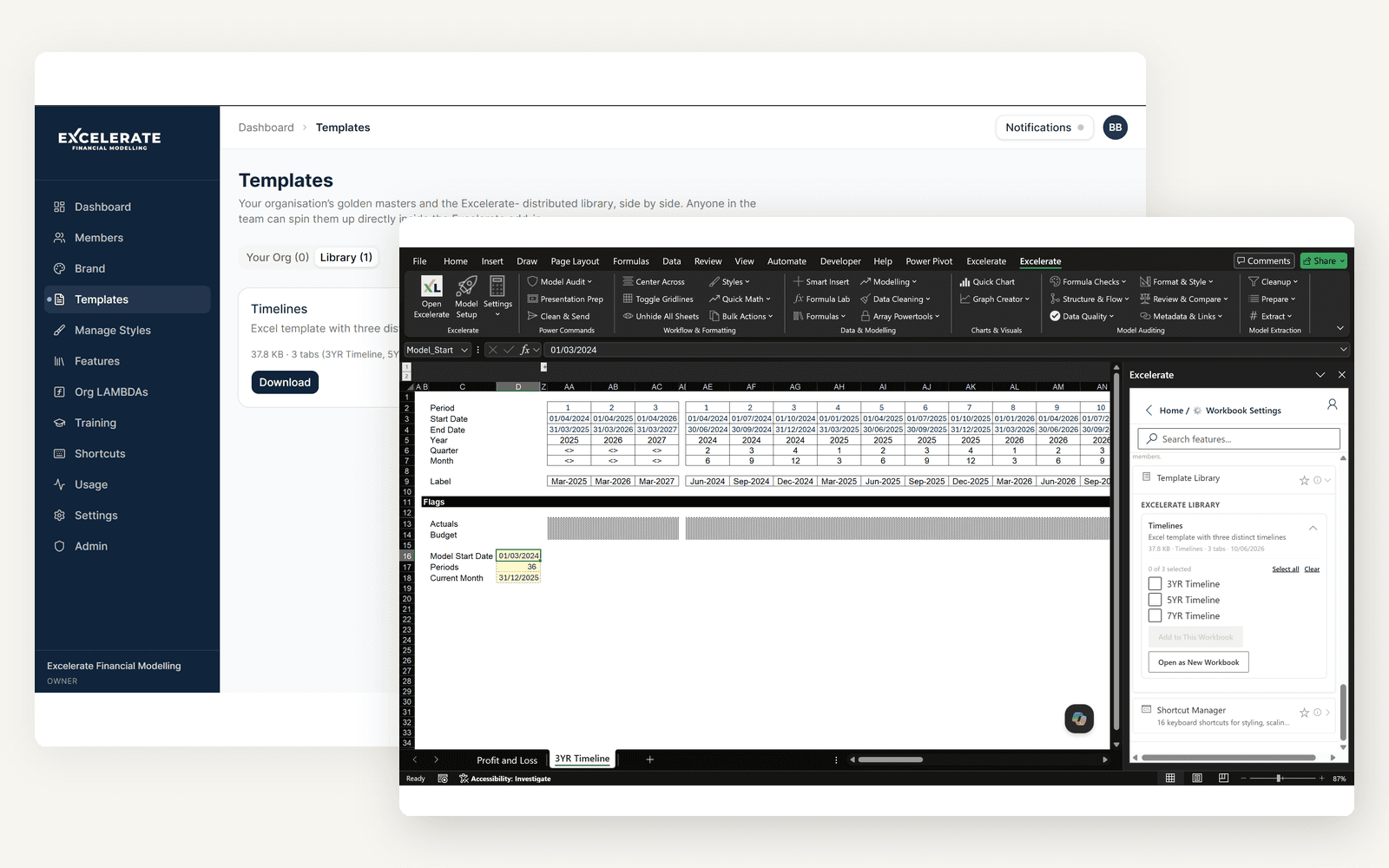
Task: Expand the Formula Checks dropdown
Action: tap(1088, 282)
